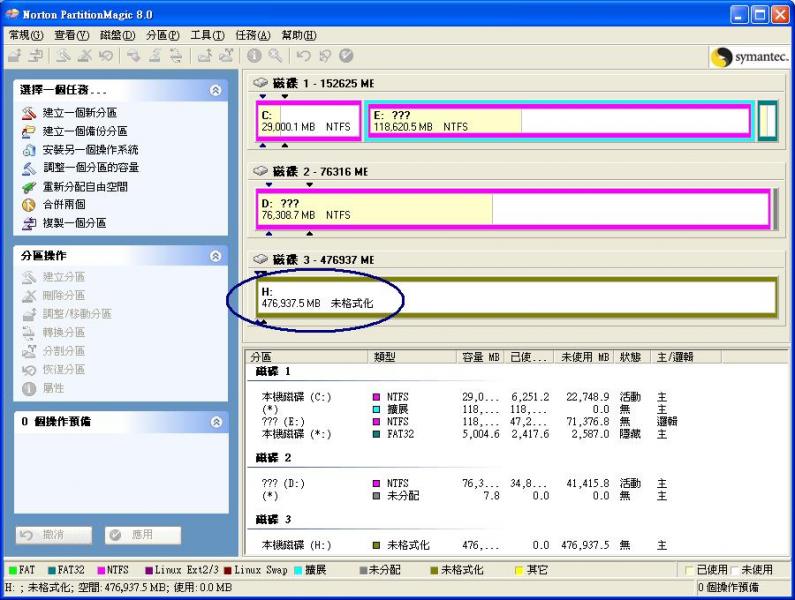Click the 複製一個分區 copy icon
This screenshot has height=600, width=795.
pyautogui.click(x=29, y=223)
